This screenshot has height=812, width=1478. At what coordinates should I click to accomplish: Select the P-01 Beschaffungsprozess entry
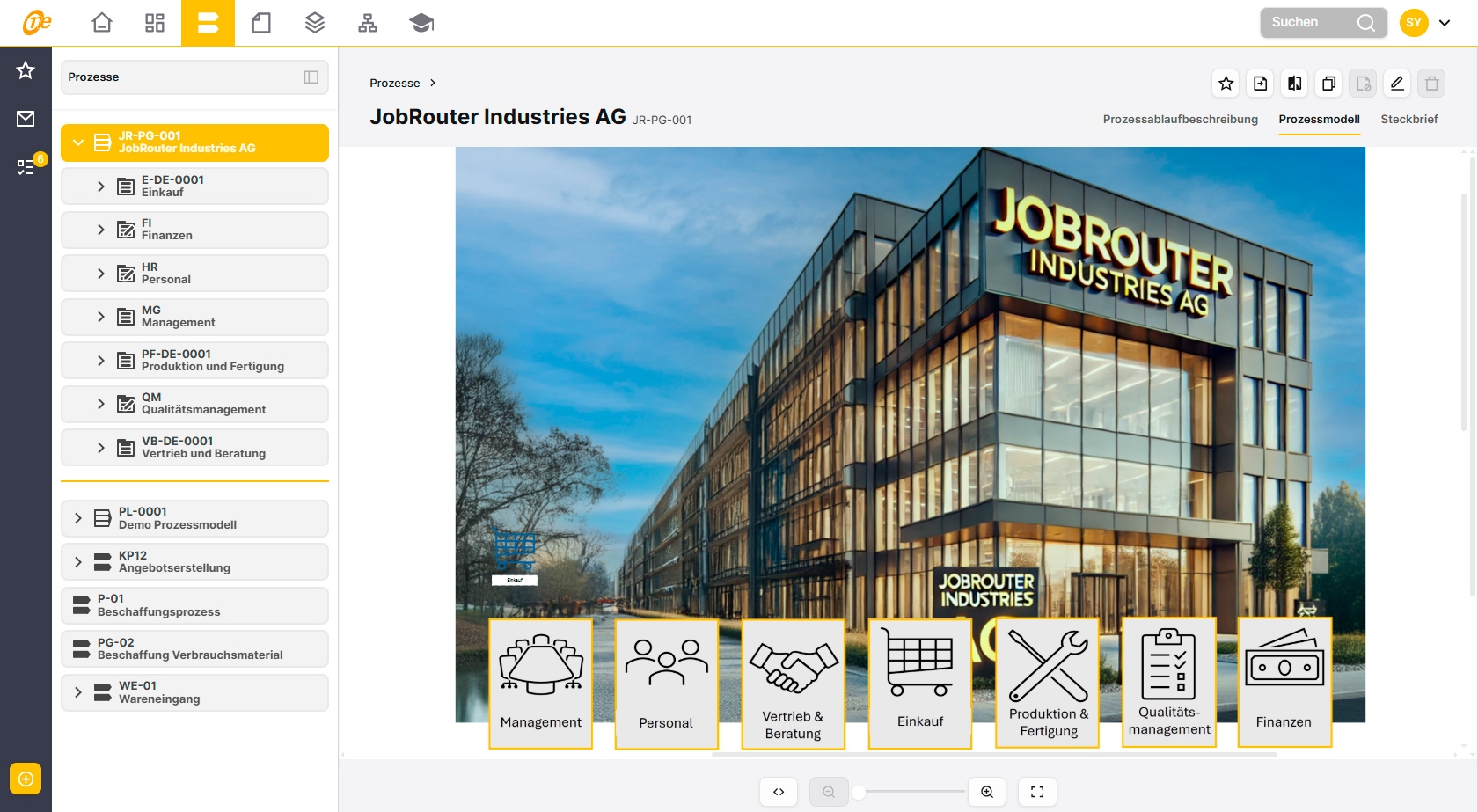click(x=194, y=605)
